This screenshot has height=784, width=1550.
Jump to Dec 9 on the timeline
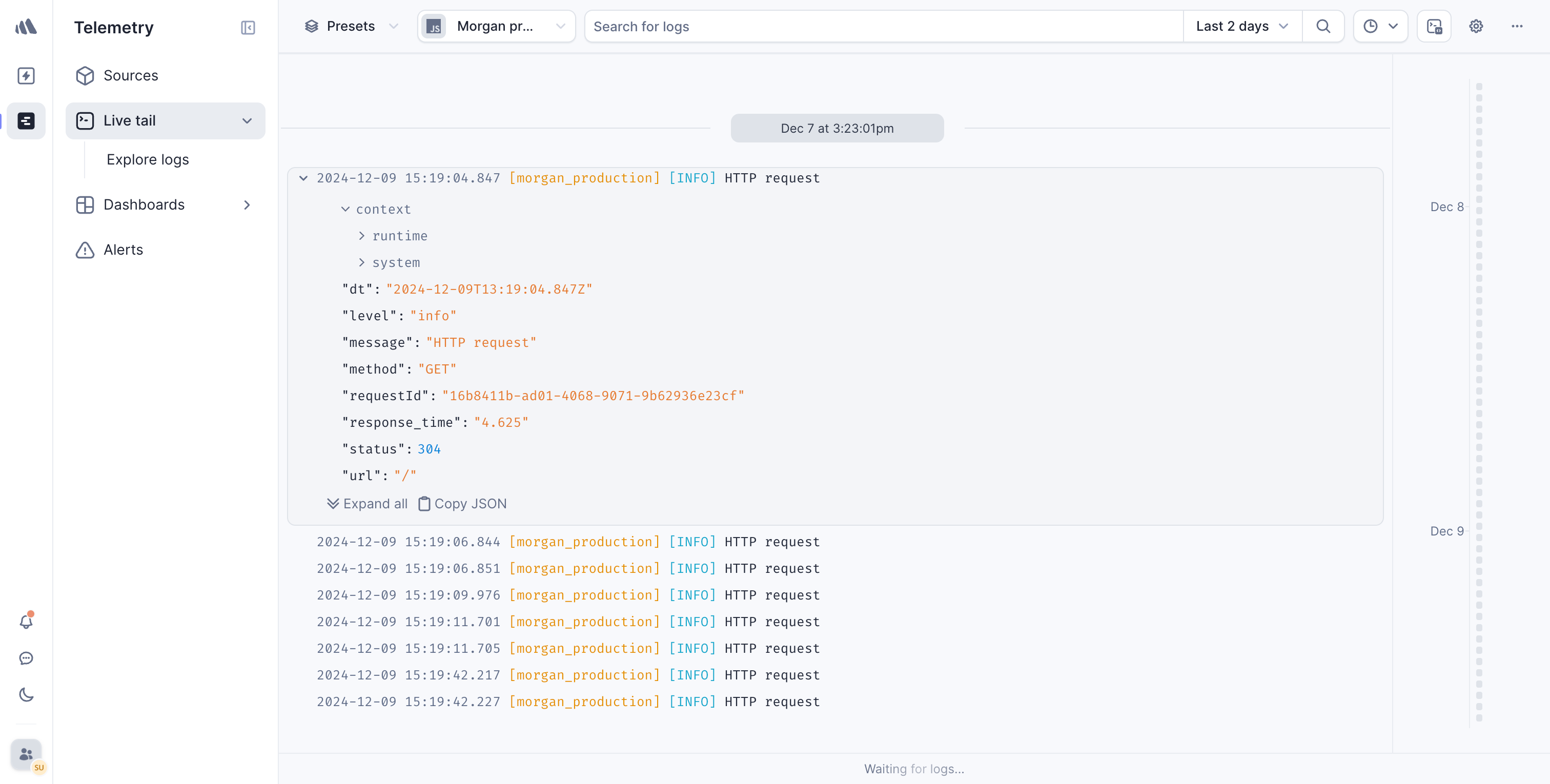pos(1446,531)
